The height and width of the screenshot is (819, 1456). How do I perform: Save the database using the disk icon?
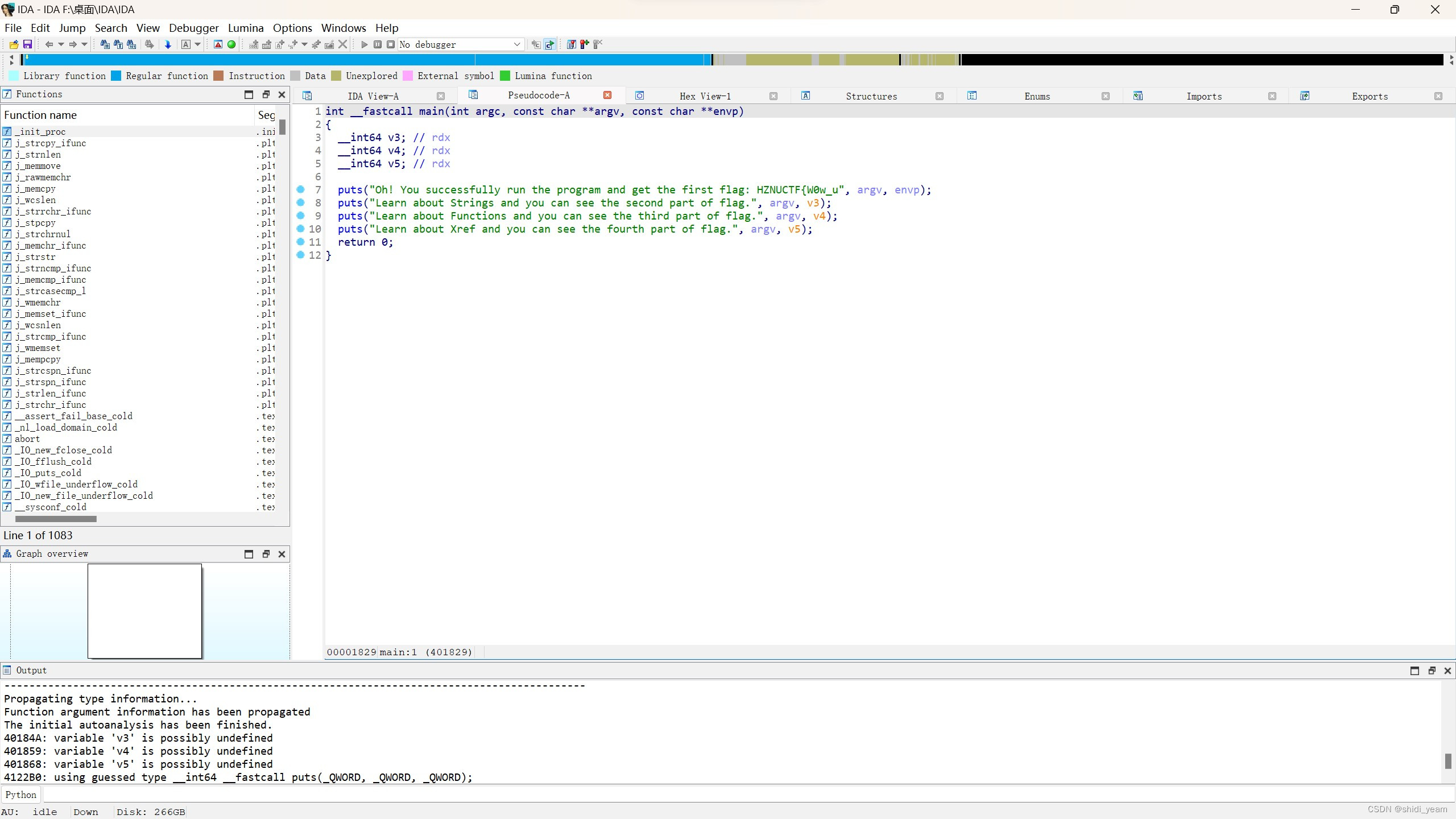(x=28, y=44)
